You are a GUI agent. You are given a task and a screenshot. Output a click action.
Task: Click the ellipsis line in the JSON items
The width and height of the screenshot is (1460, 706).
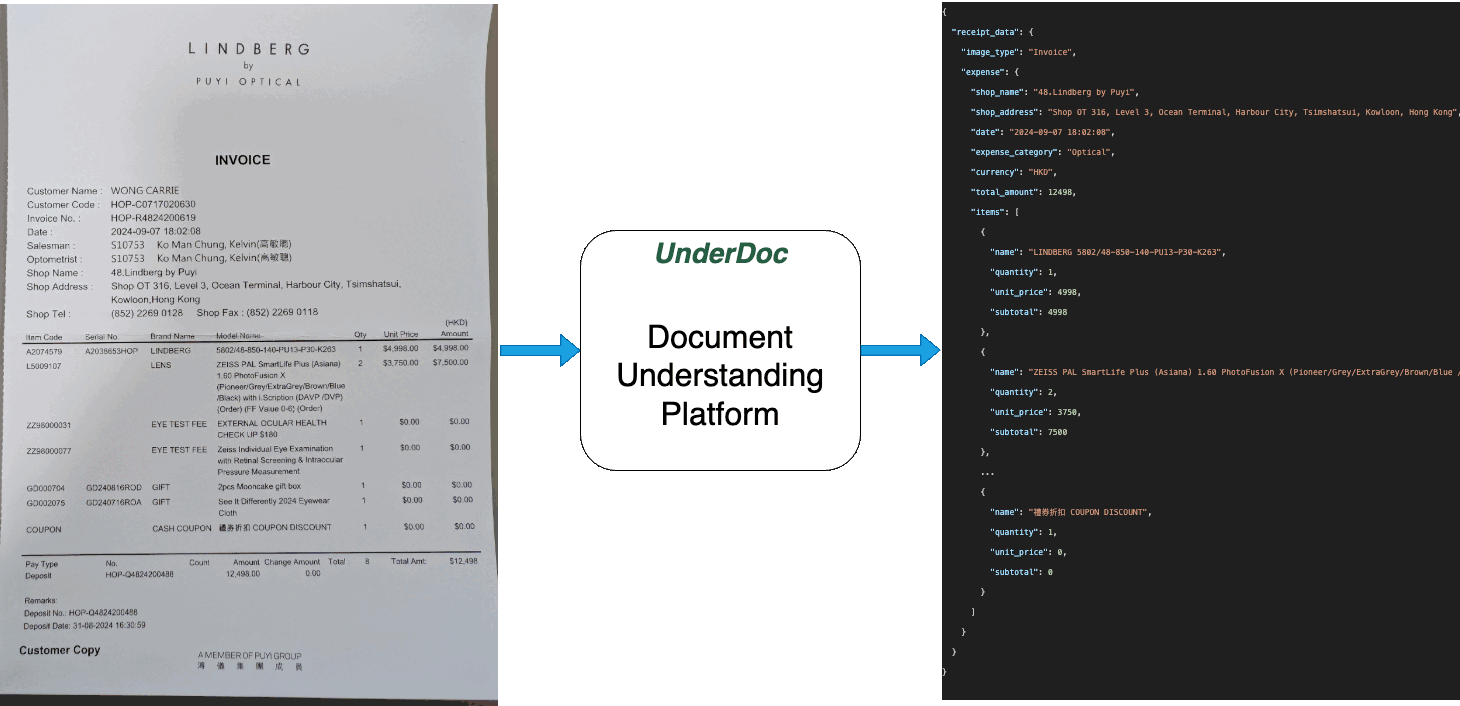(x=987, y=472)
